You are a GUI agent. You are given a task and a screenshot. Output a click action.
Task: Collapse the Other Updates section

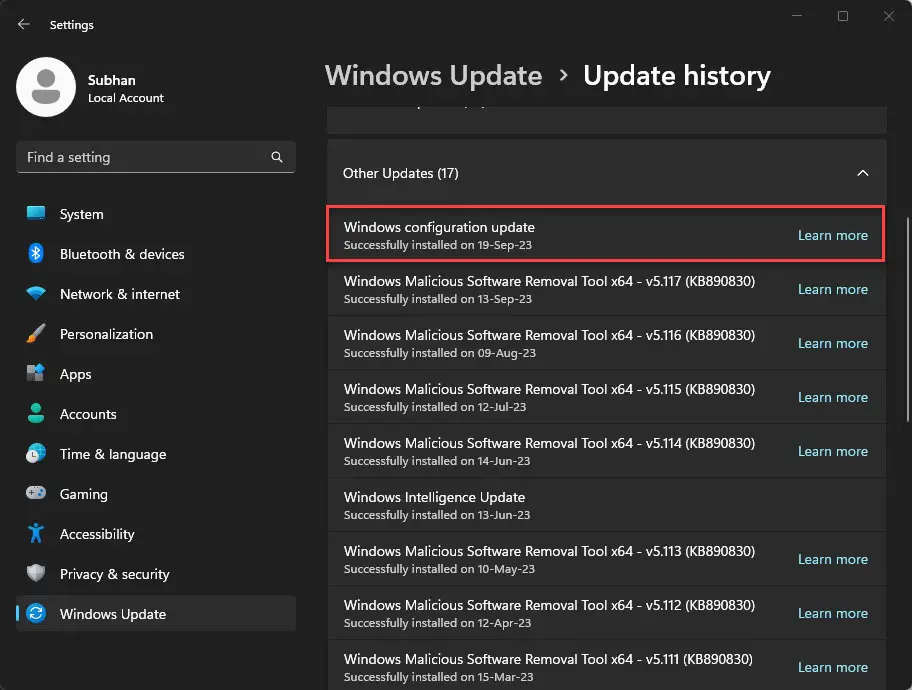point(863,172)
